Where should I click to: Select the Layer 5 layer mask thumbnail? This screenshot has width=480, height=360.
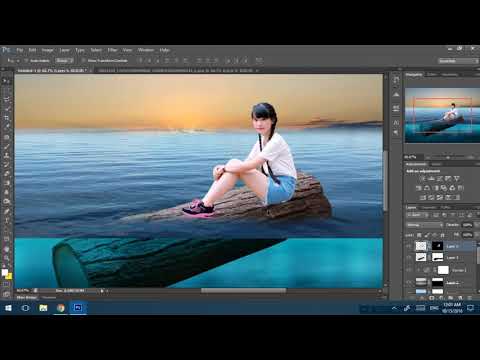(438, 246)
